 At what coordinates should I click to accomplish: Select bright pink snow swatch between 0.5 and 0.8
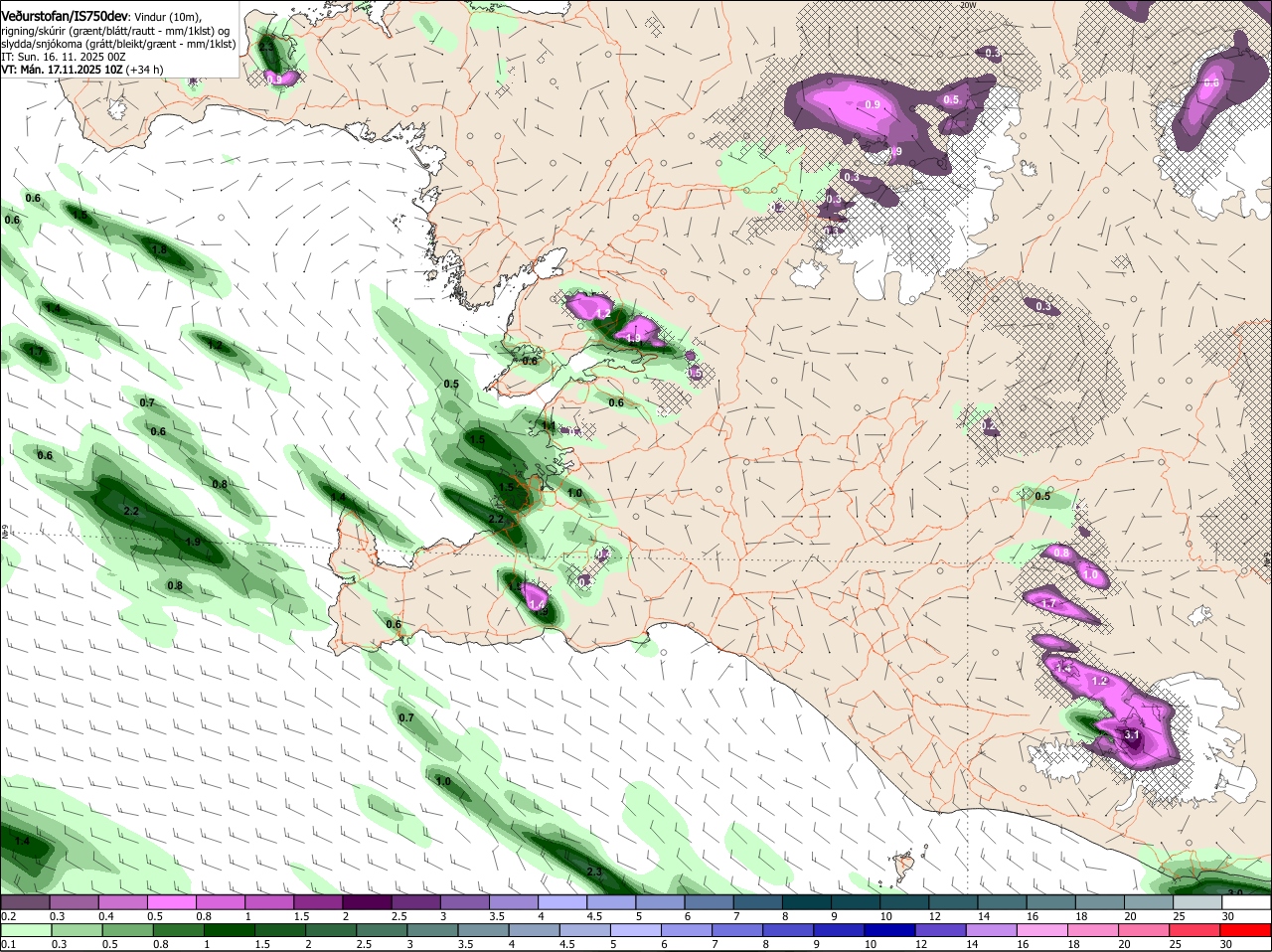coord(174,902)
